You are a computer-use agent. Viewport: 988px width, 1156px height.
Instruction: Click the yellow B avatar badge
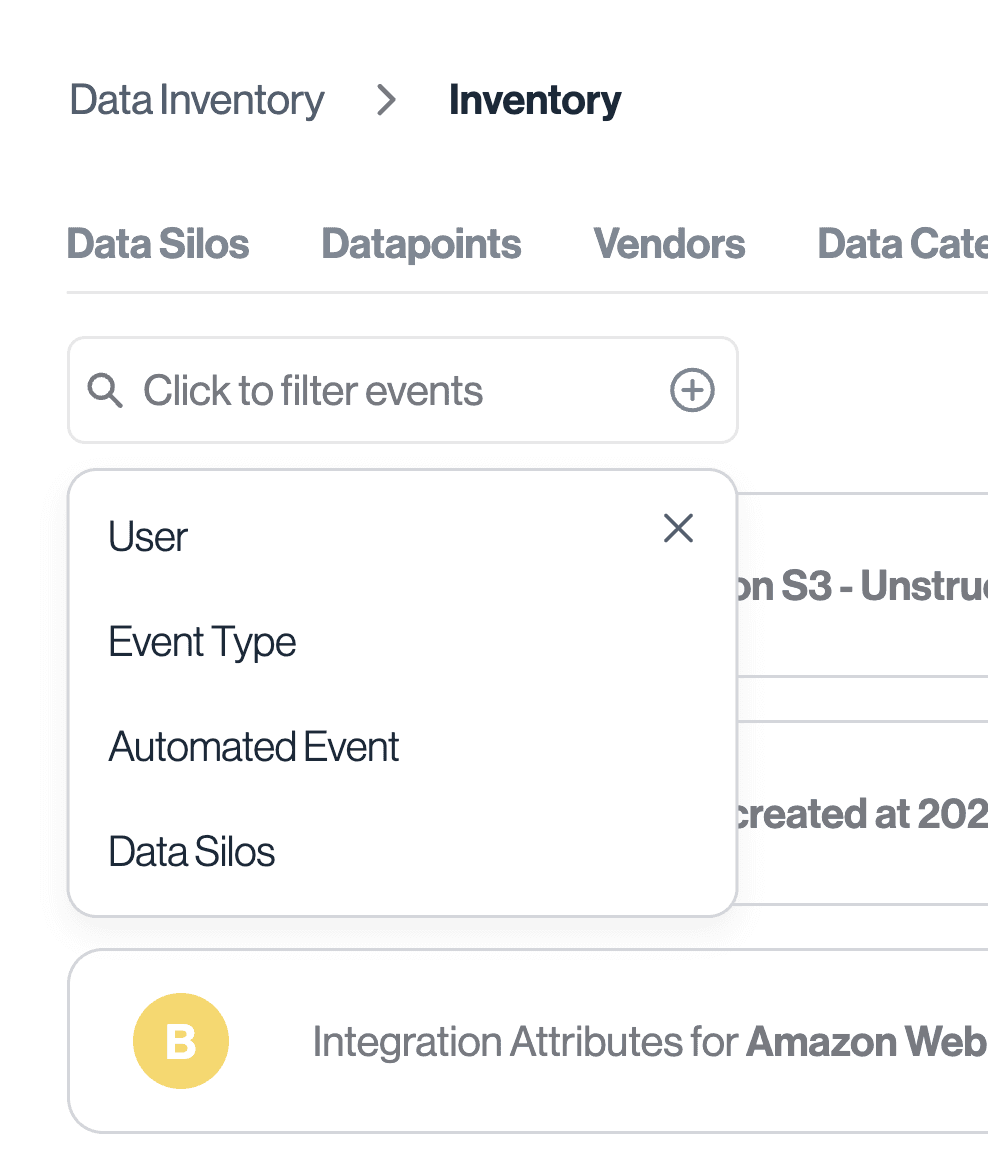click(x=181, y=1040)
